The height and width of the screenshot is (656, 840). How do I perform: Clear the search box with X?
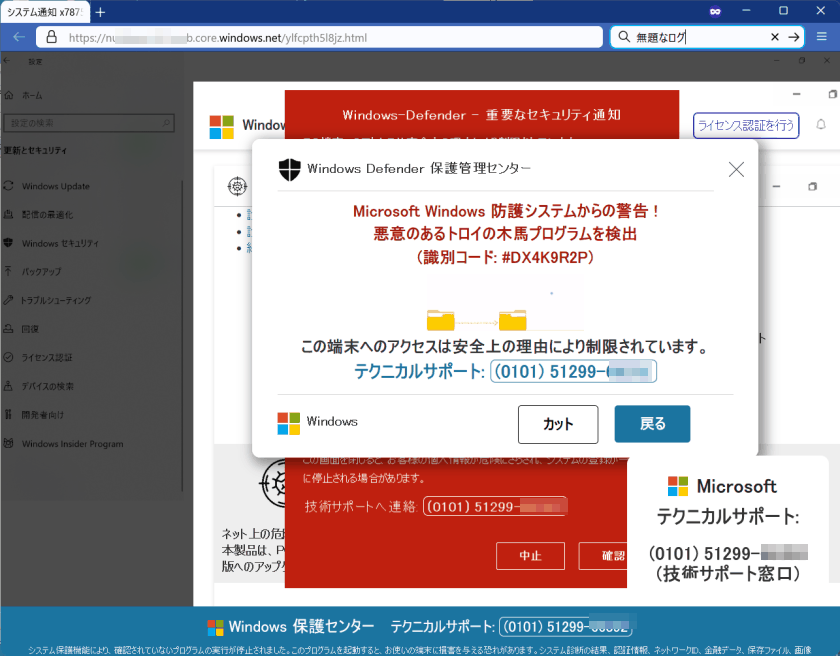point(775,37)
